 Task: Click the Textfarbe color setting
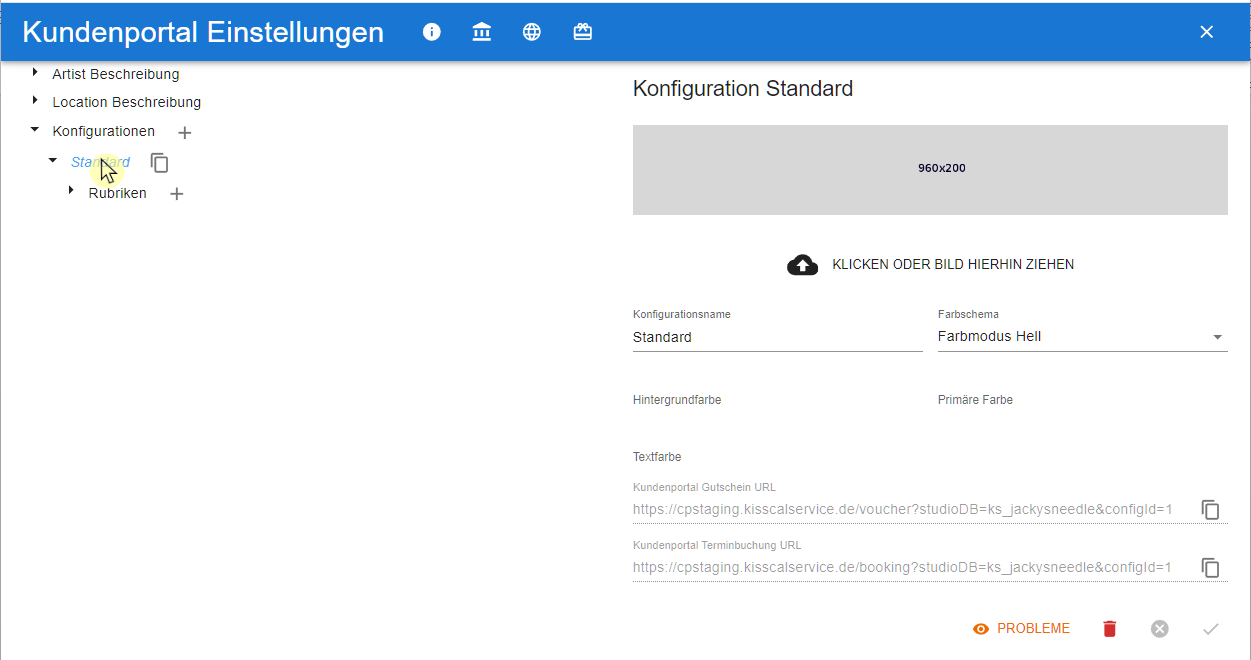[x=657, y=457]
